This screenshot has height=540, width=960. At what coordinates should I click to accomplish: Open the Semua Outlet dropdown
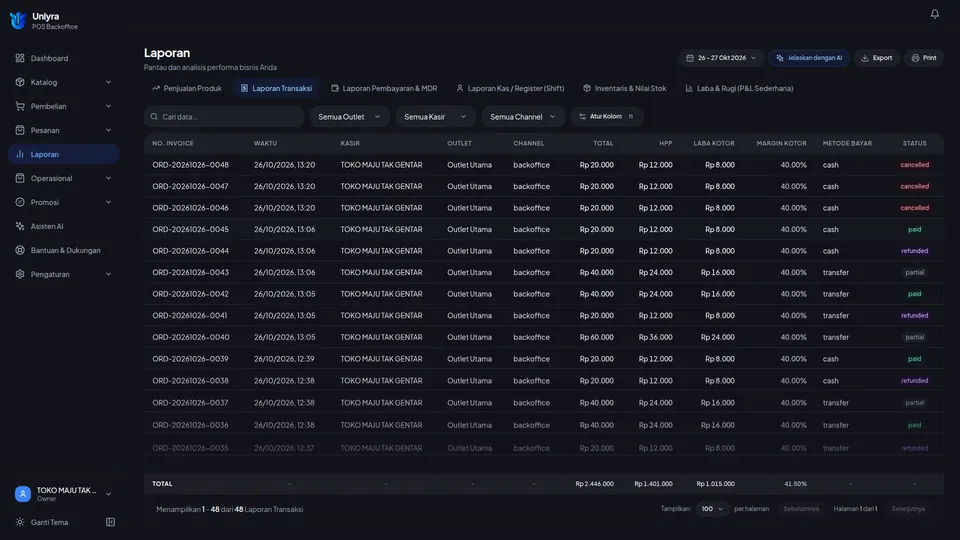tap(350, 116)
